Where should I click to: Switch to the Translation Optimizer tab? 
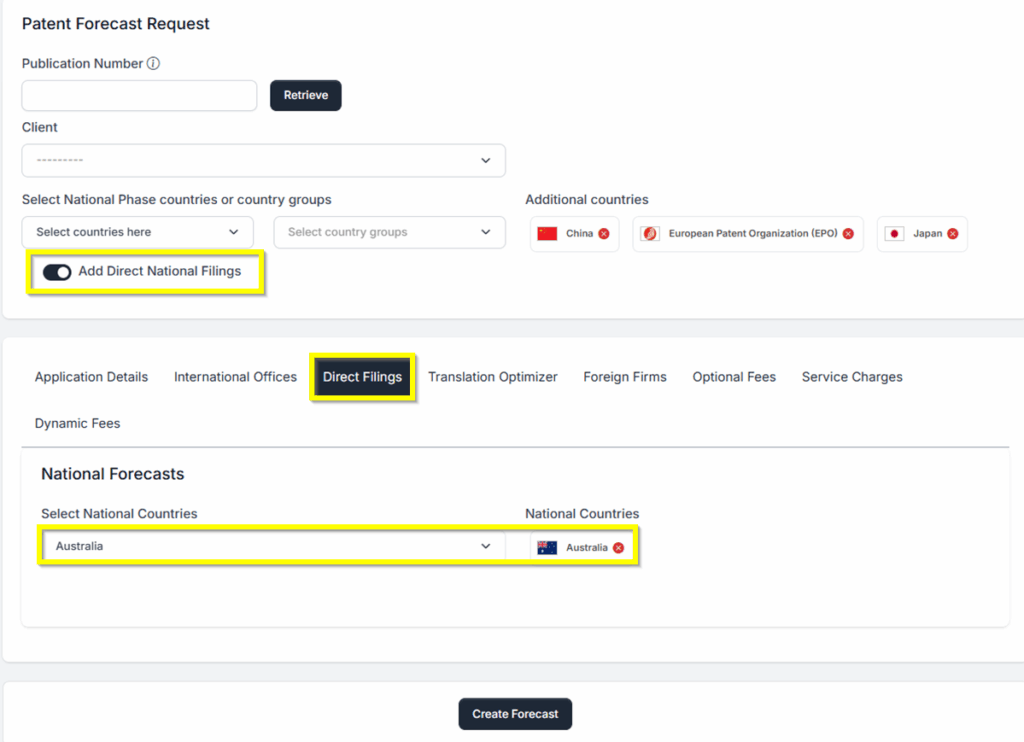coord(493,377)
